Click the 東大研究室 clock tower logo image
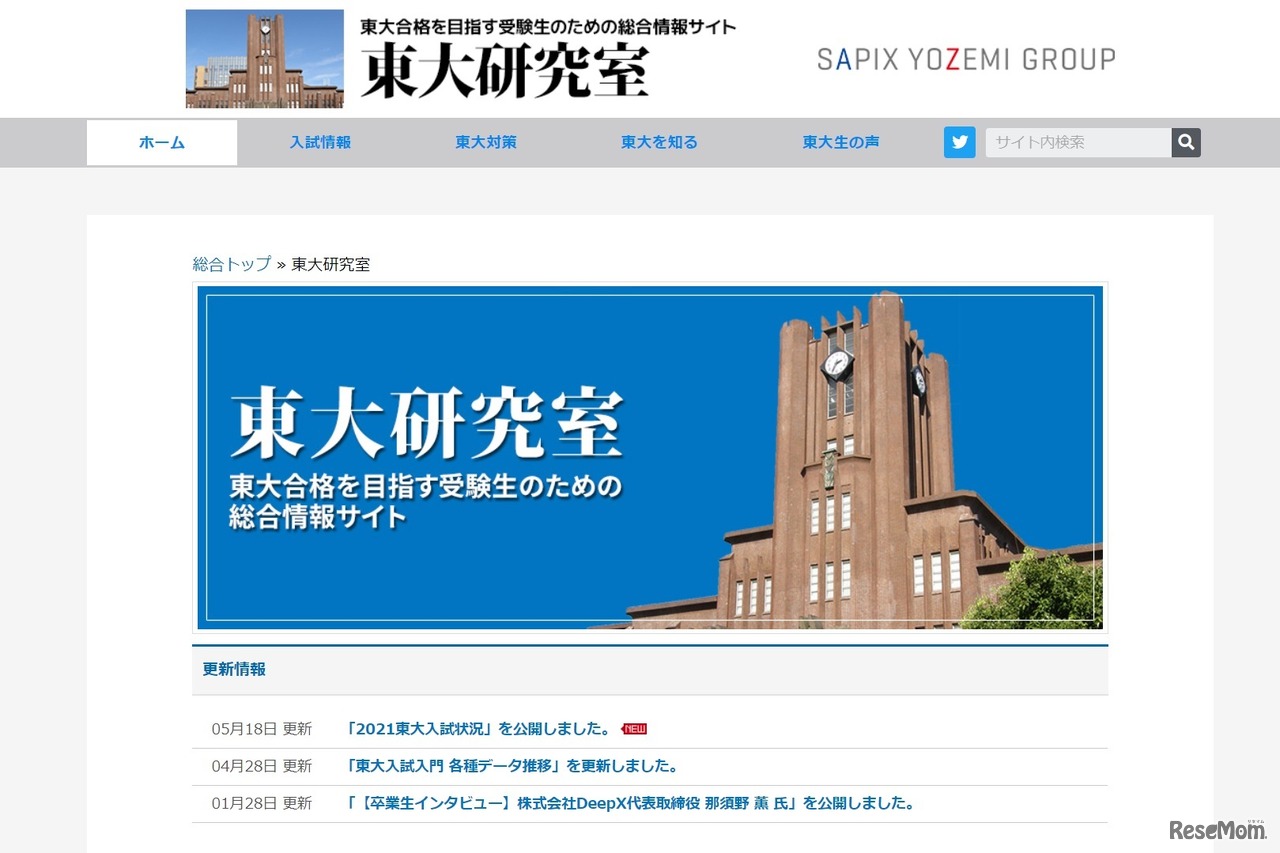Screen dimensions: 1280x853 tap(263, 58)
